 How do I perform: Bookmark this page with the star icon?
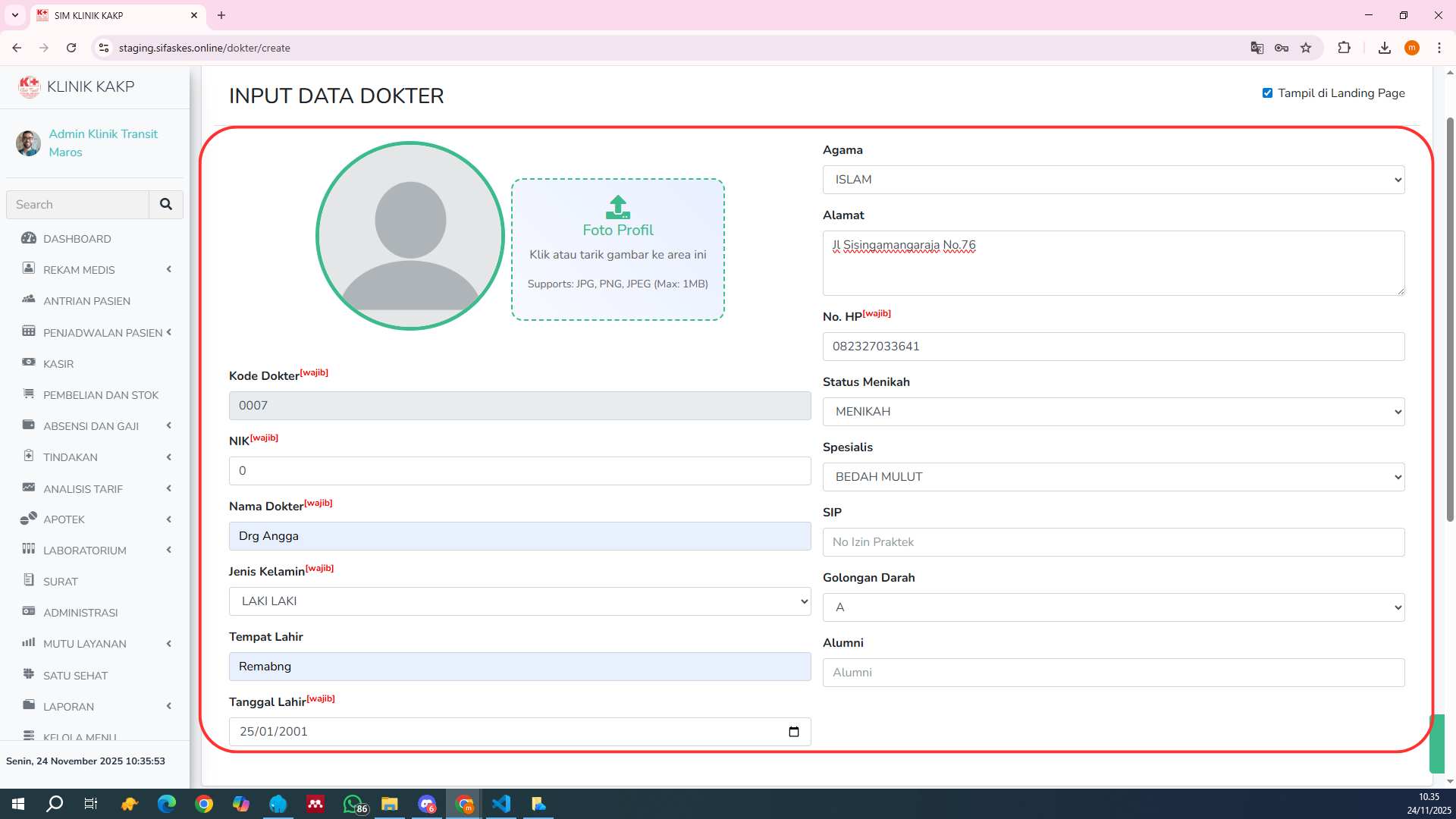pos(1306,48)
